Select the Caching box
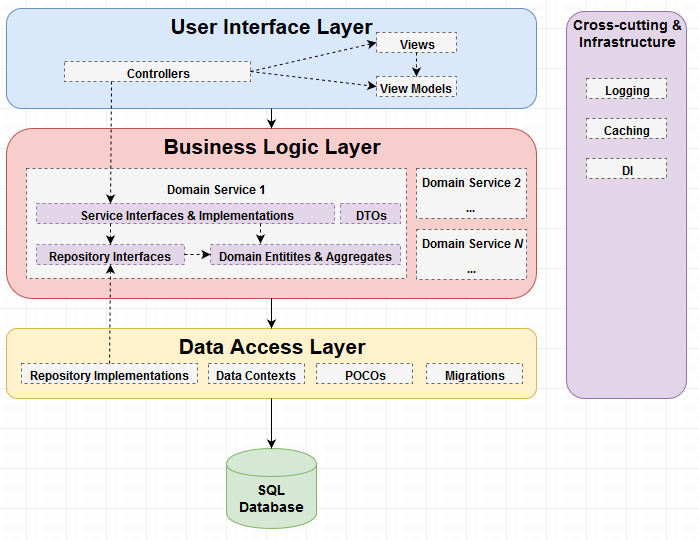 click(x=626, y=129)
